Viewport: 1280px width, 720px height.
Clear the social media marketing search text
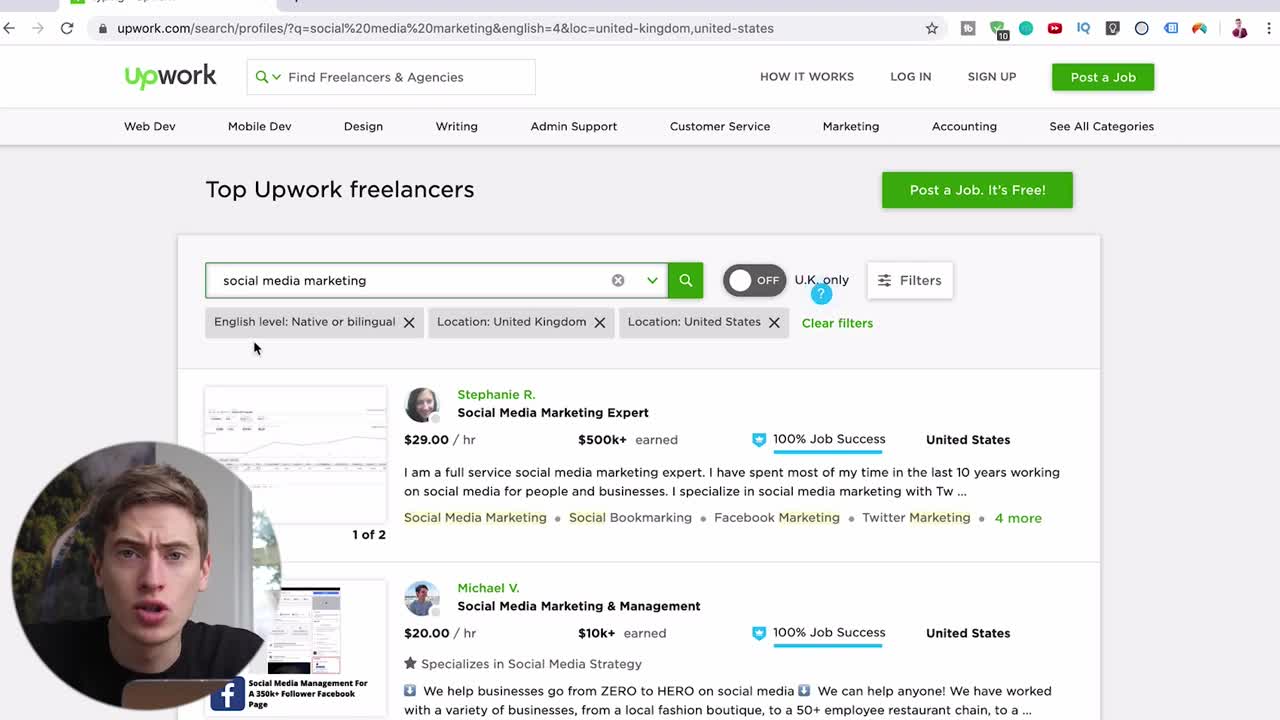[x=618, y=280]
